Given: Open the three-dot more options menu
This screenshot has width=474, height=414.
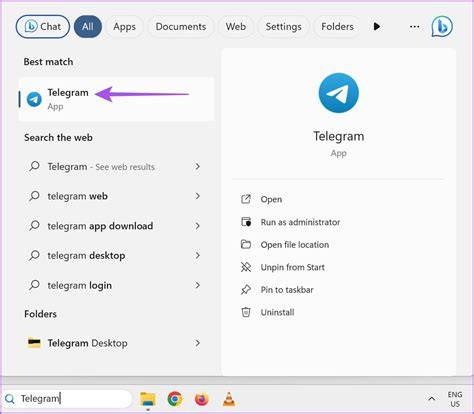Looking at the screenshot, I should [414, 26].
